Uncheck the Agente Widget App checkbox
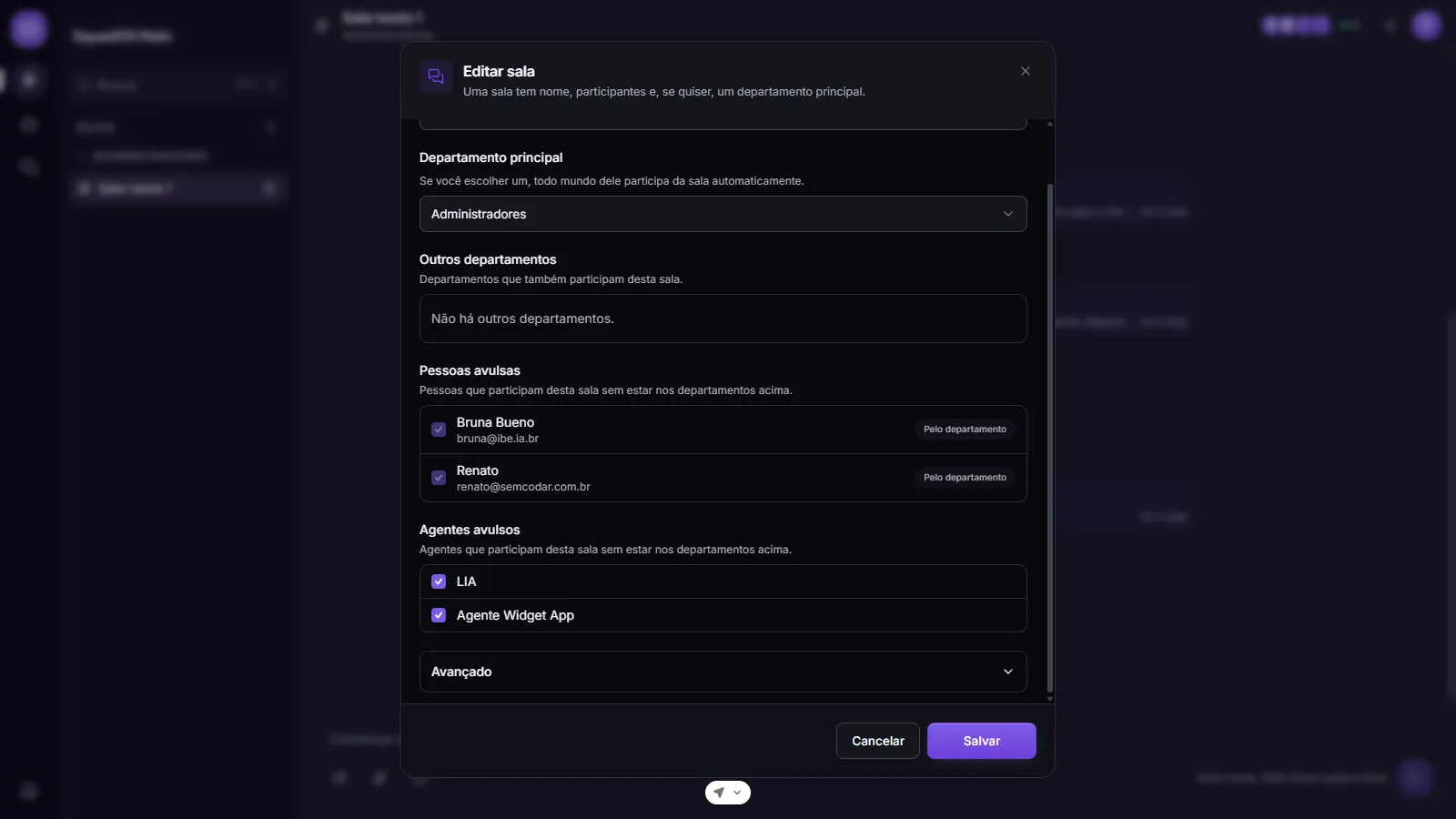Screen dimensions: 1456x819 click(x=439, y=615)
